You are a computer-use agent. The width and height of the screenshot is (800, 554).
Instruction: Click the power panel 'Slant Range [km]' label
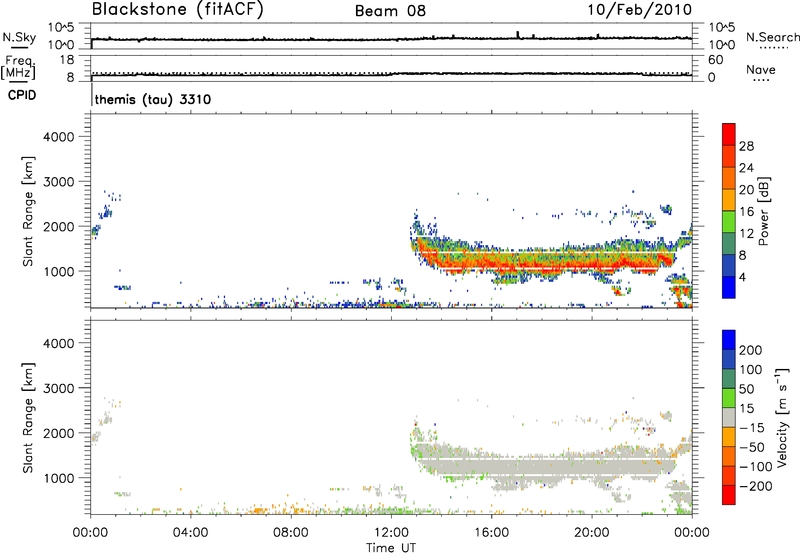click(x=28, y=211)
